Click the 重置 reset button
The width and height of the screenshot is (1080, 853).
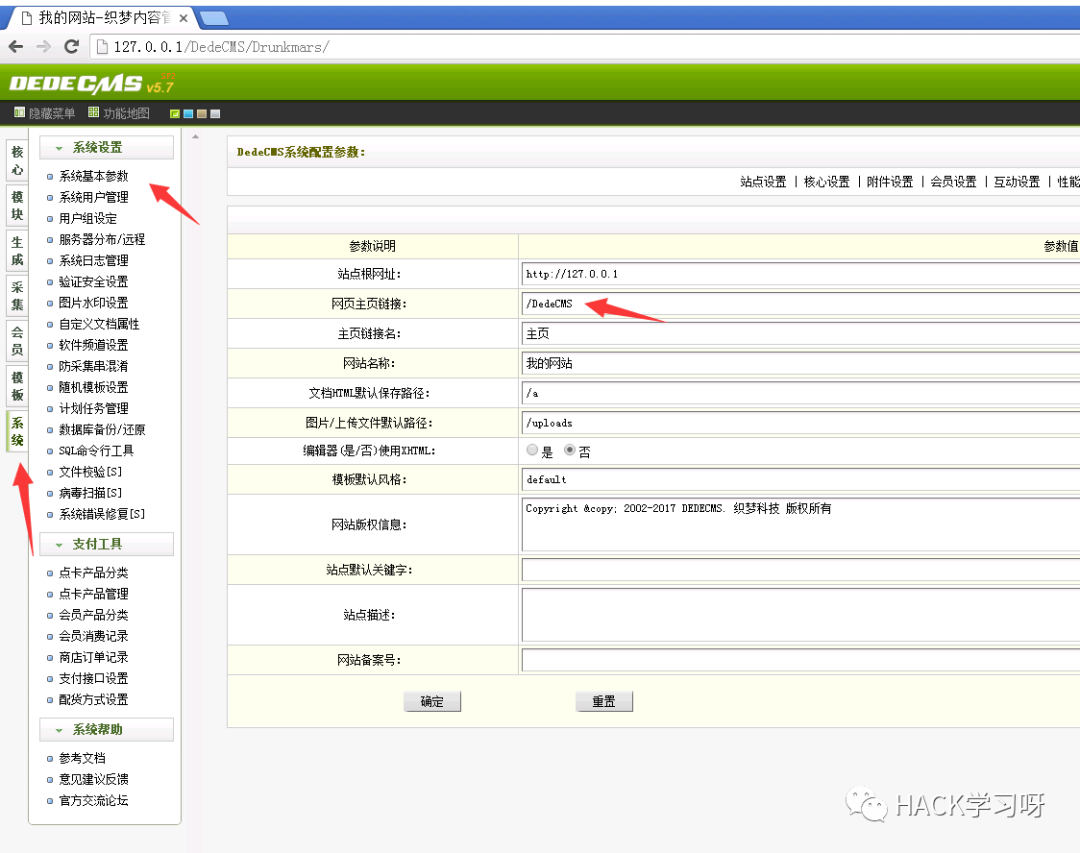(x=604, y=701)
